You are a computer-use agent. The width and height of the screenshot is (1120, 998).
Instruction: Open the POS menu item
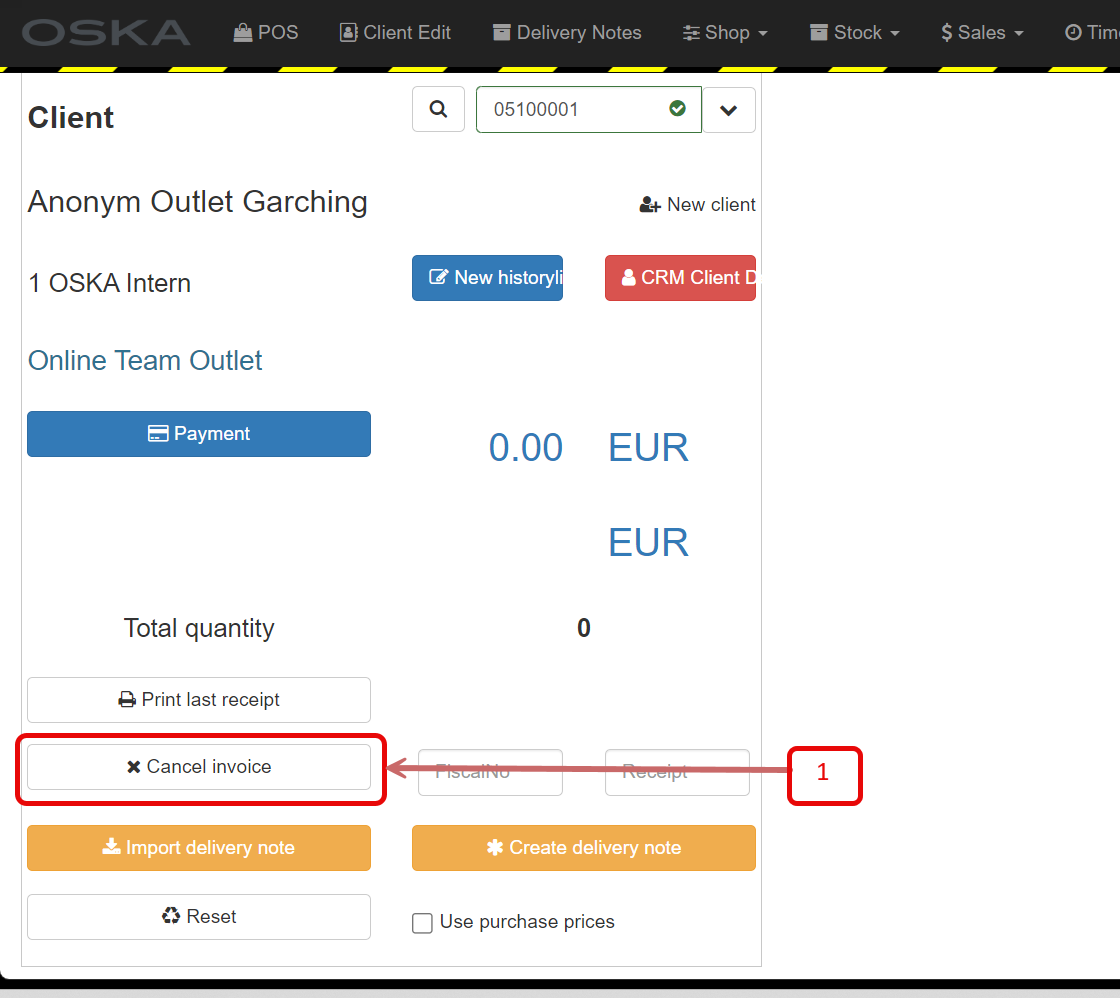point(266,33)
